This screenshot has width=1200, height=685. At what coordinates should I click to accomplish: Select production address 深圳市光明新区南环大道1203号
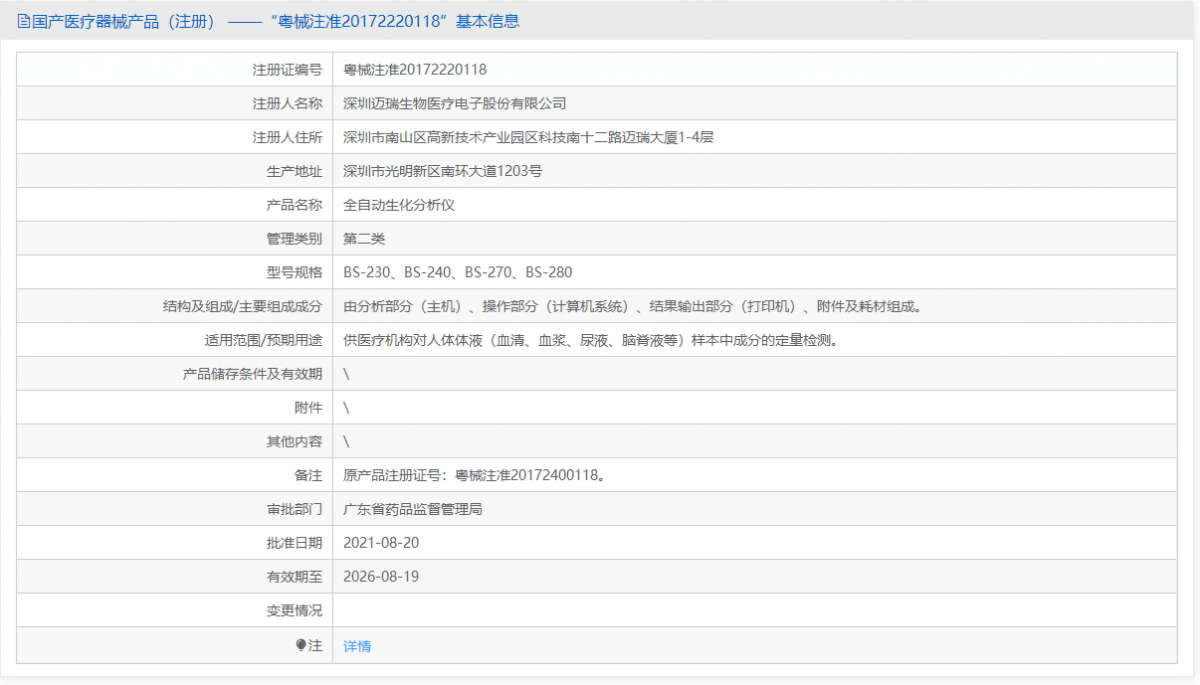click(443, 171)
